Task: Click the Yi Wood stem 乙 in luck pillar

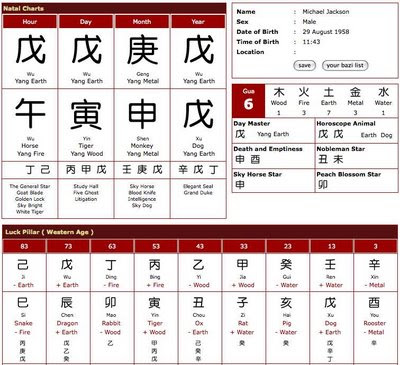Action: (199, 265)
